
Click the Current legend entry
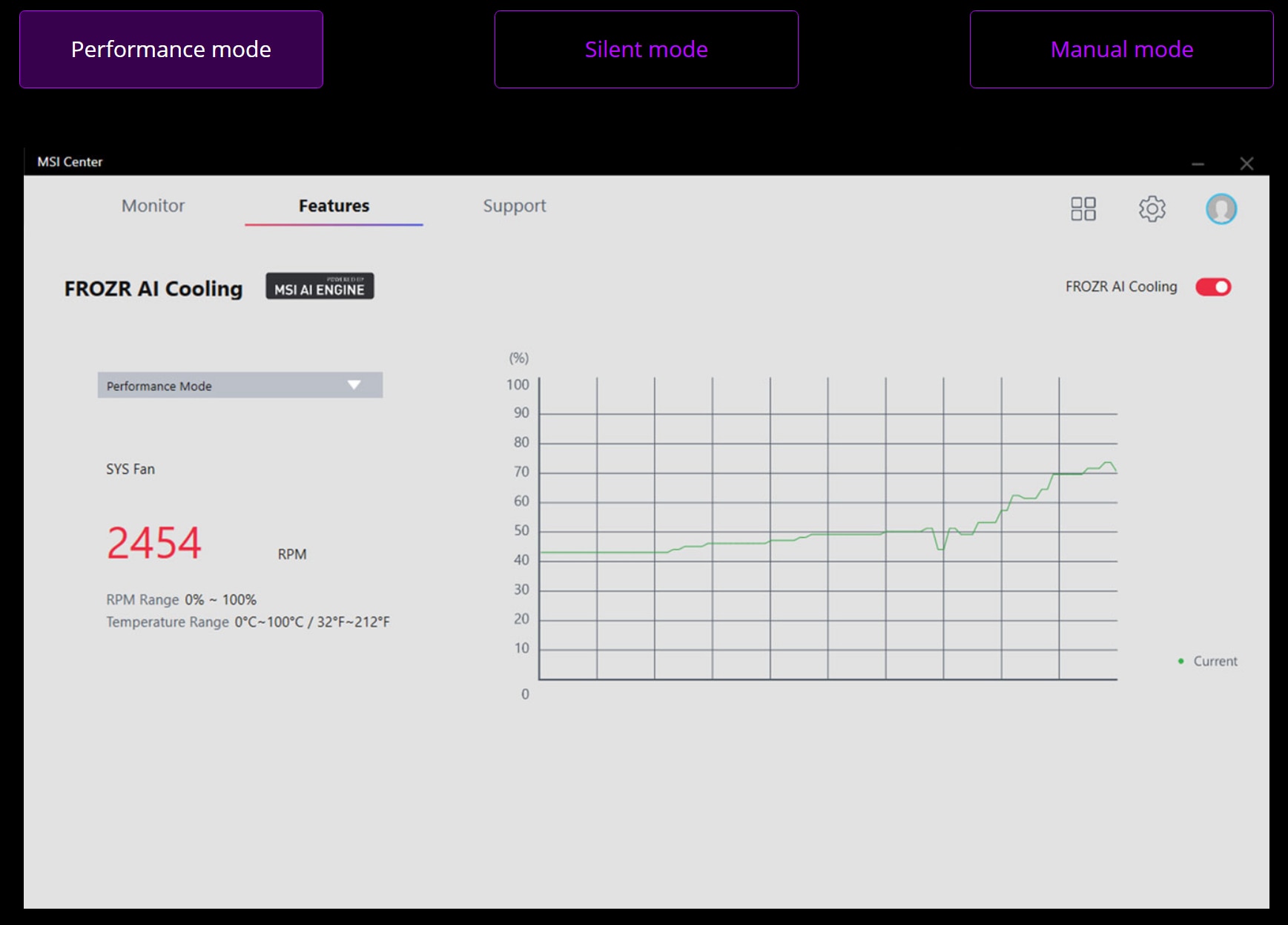tap(1208, 661)
